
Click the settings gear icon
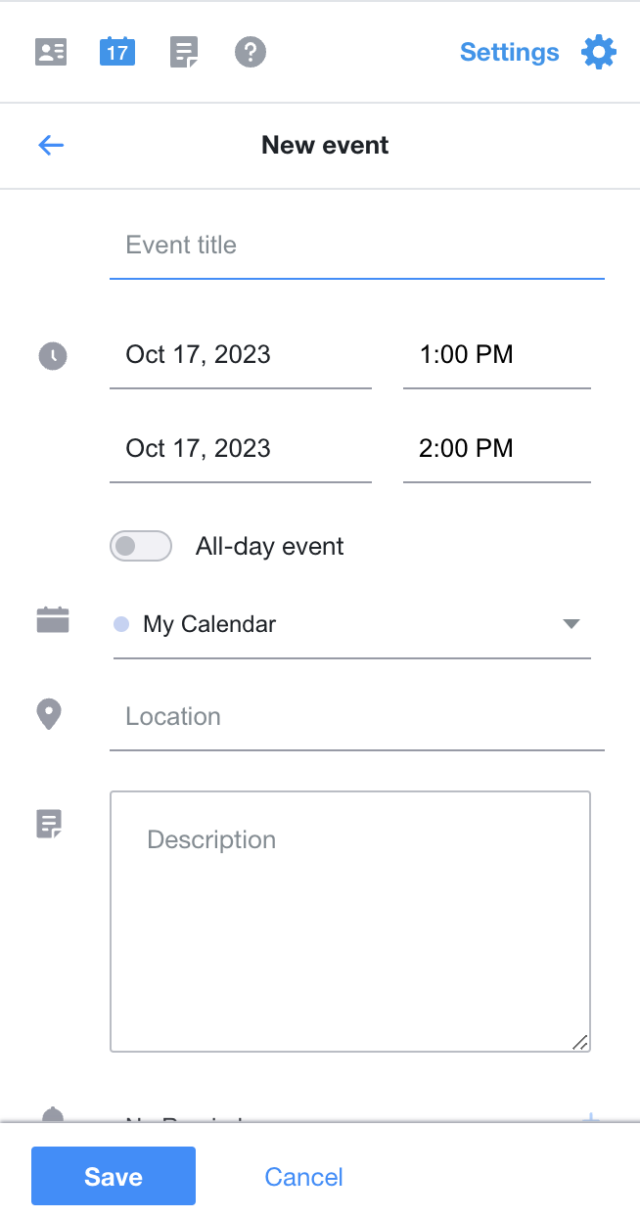(598, 52)
